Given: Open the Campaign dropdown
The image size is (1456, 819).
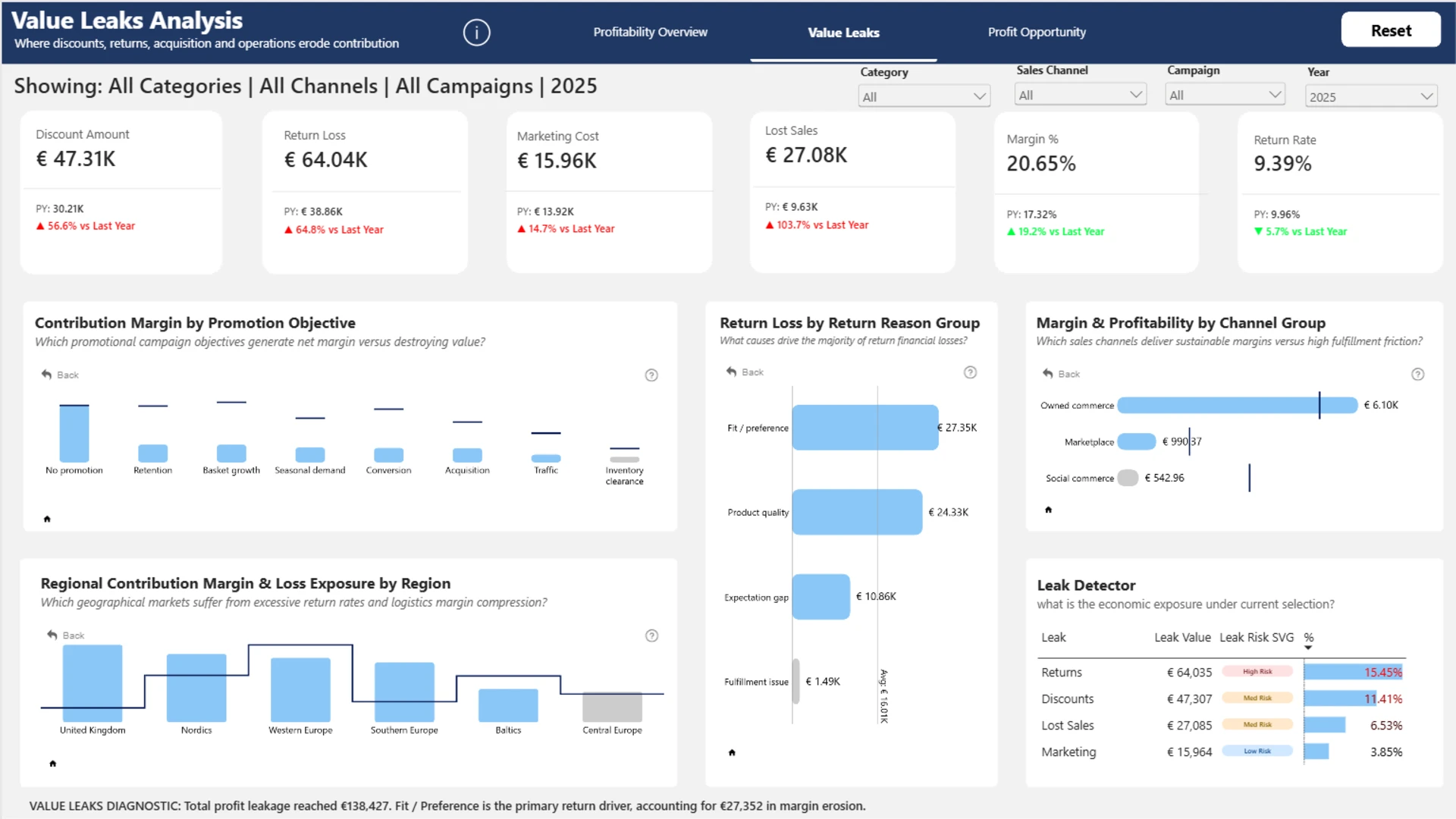Looking at the screenshot, I should coord(1225,95).
